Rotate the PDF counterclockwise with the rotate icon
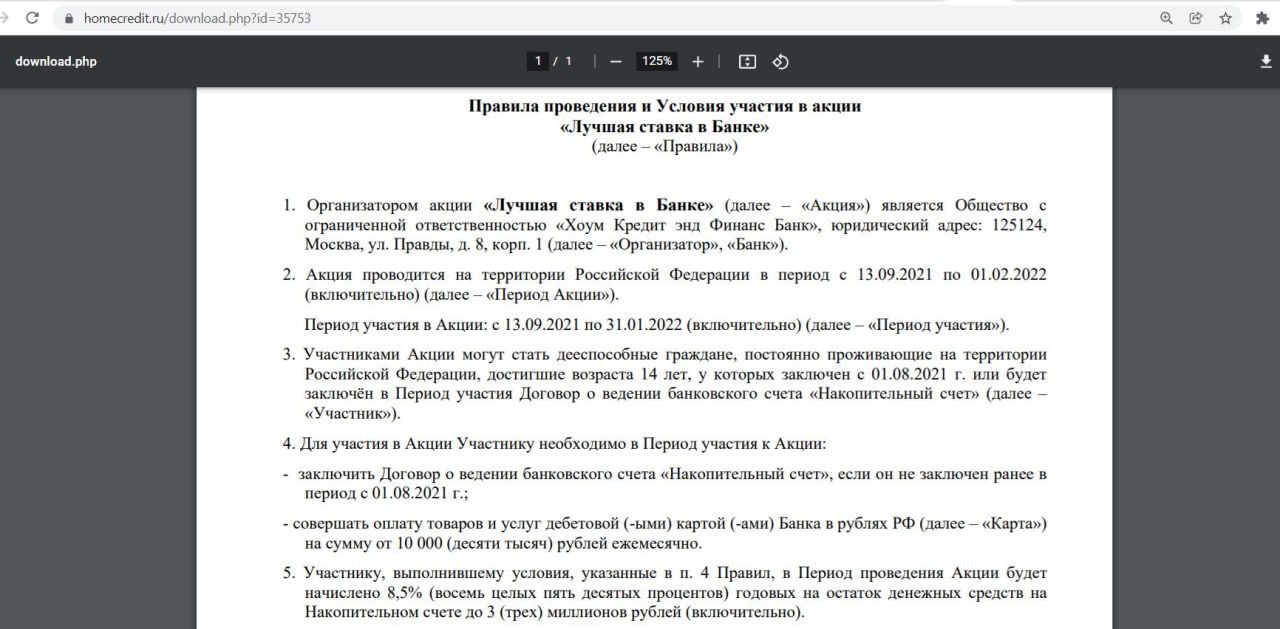This screenshot has width=1280, height=629. (781, 61)
